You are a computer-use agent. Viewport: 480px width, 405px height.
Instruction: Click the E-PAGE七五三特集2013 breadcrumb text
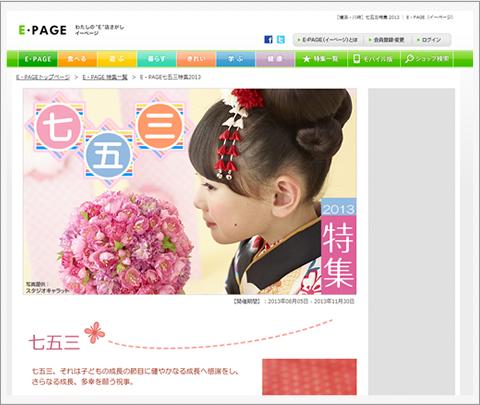170,77
